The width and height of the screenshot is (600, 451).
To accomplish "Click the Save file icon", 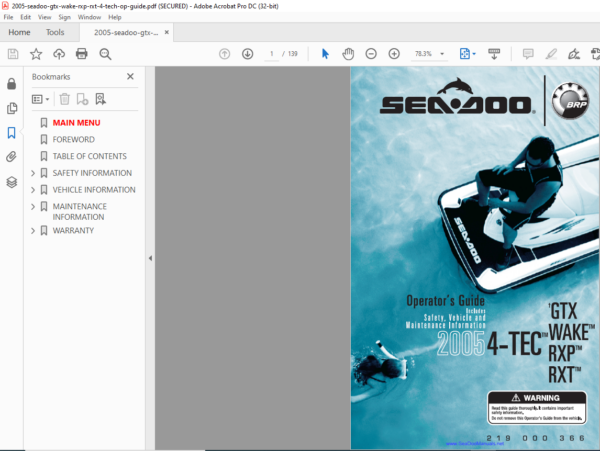I will point(13,54).
